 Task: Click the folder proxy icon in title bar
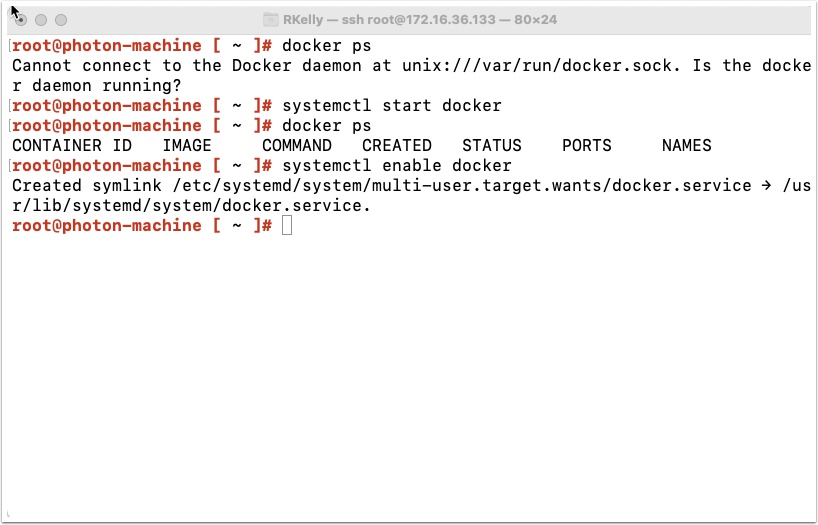pos(270,20)
